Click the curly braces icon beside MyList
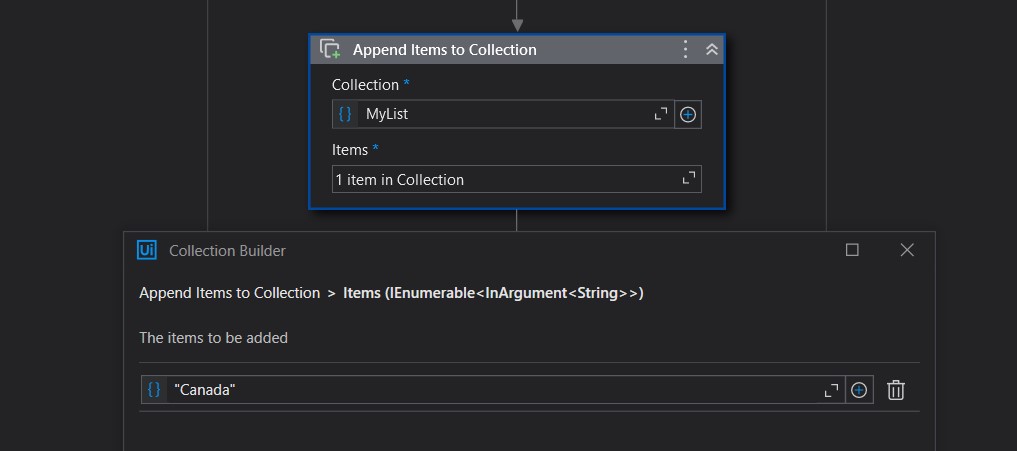Screen dimensions: 1017x451 345,114
